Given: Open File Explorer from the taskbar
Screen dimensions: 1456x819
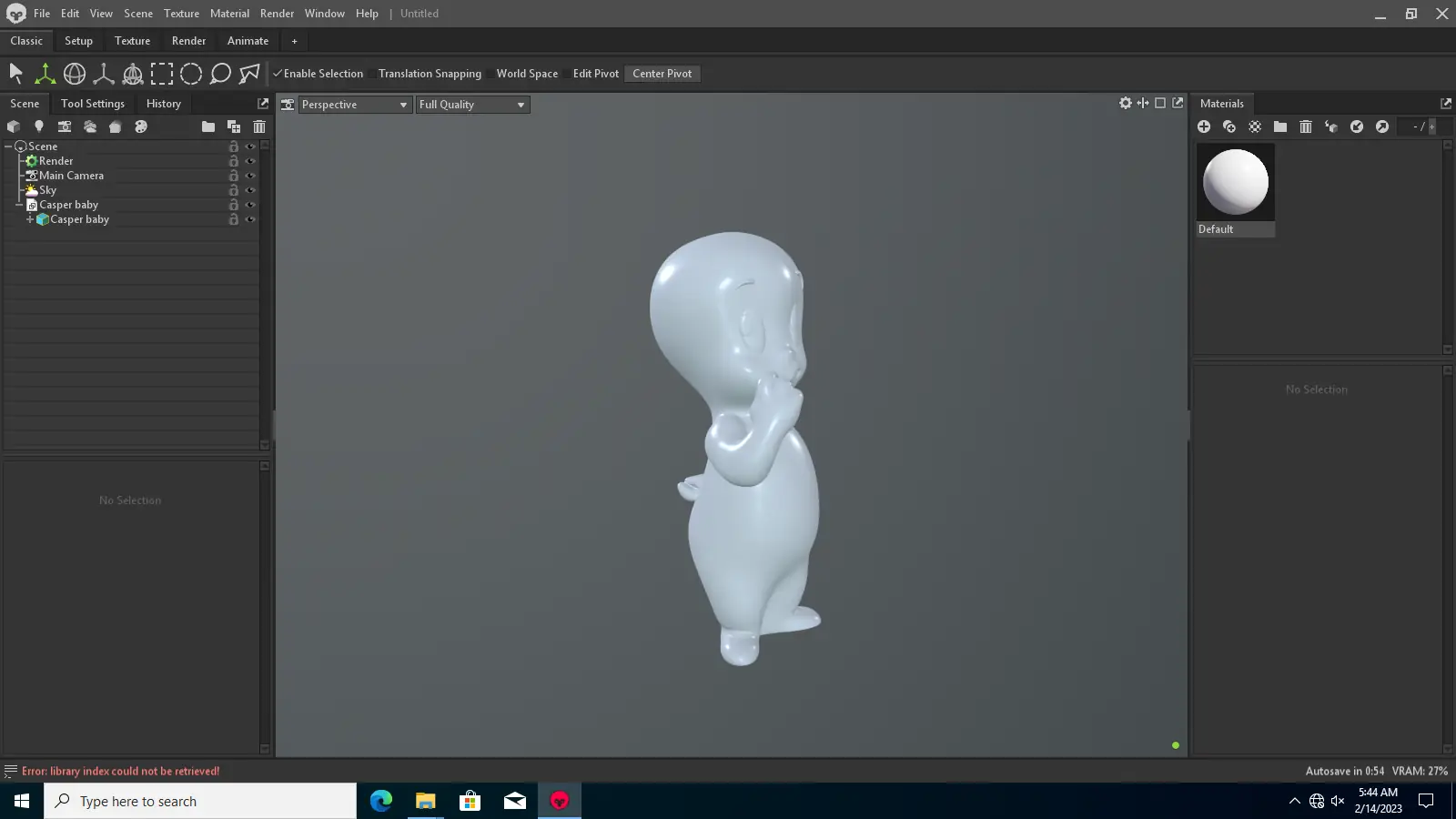Looking at the screenshot, I should 425,801.
